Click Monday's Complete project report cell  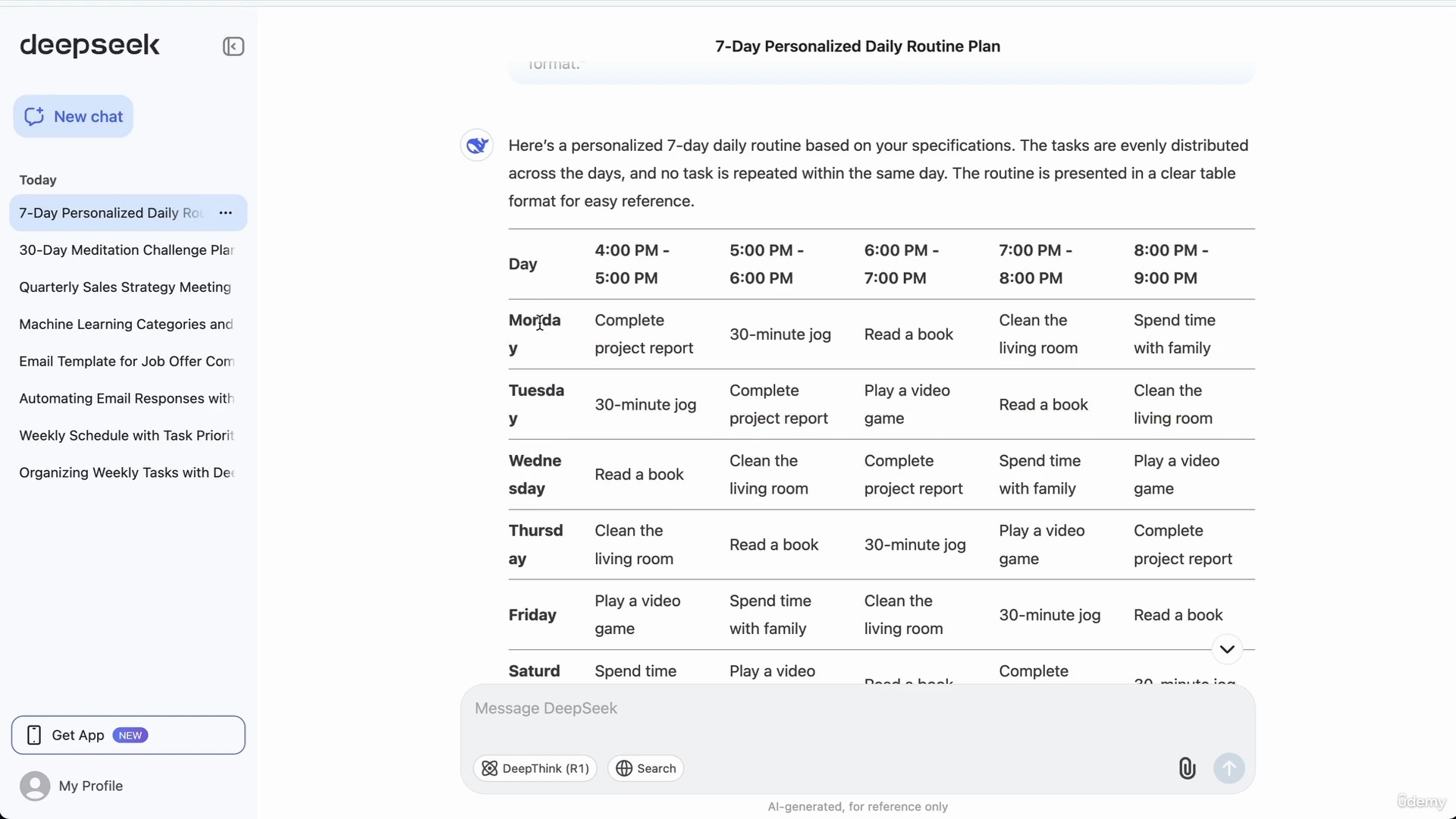pyautogui.click(x=644, y=334)
